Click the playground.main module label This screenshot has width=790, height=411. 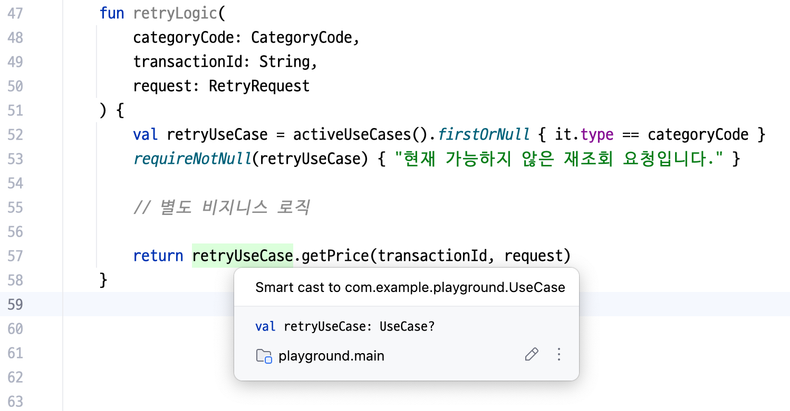(331, 356)
